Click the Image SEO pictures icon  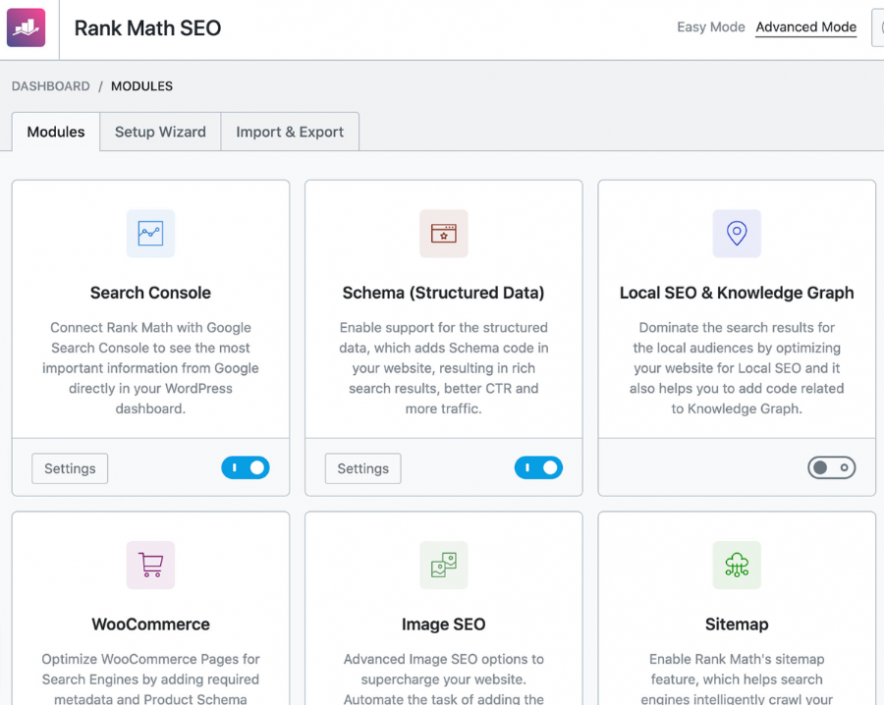443,565
